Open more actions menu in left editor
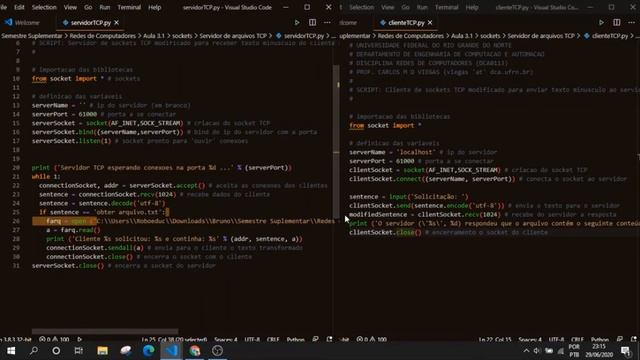The height and width of the screenshot is (360, 640). click(327, 22)
